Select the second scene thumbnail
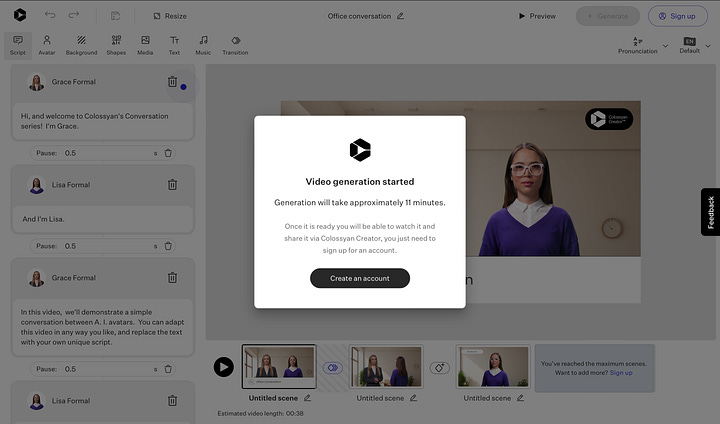 [386, 367]
